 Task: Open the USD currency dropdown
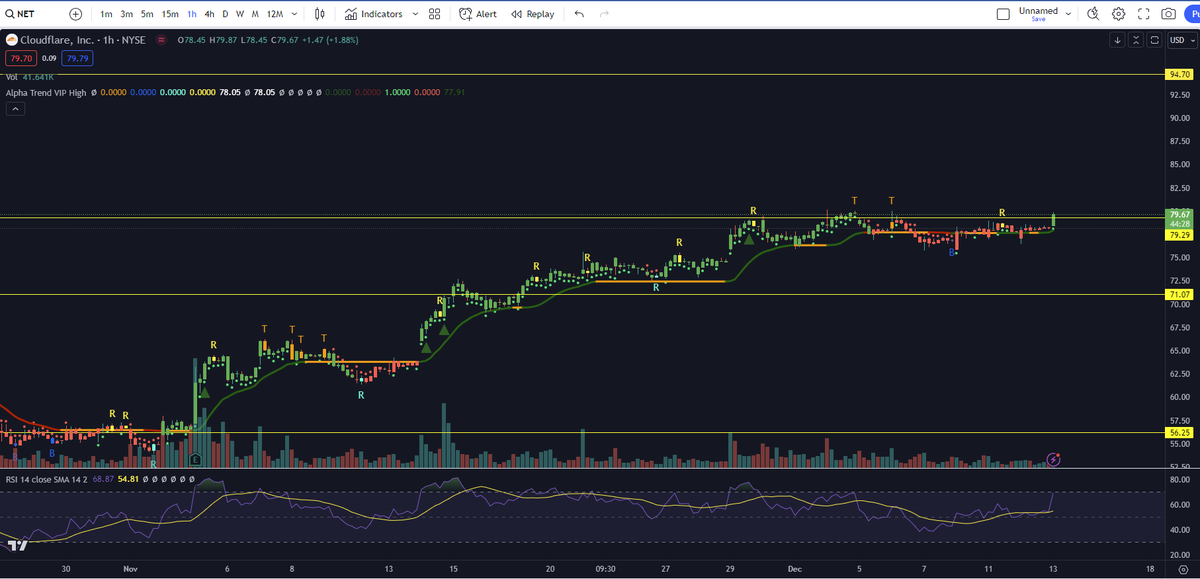pyautogui.click(x=1181, y=40)
